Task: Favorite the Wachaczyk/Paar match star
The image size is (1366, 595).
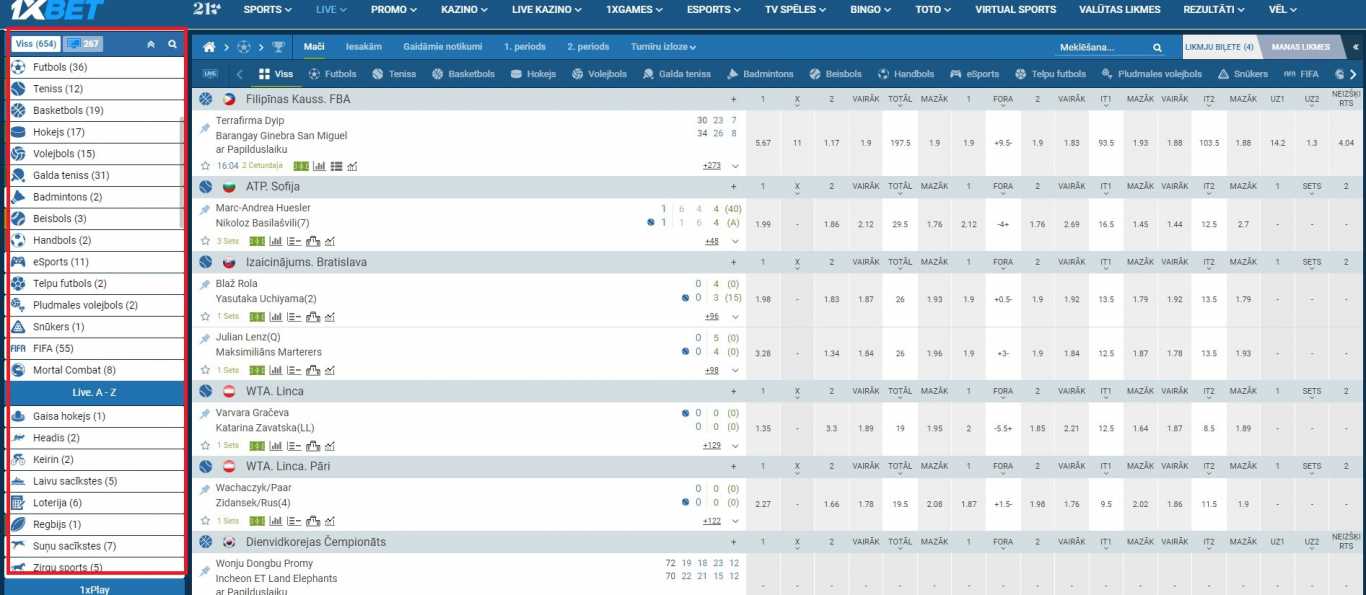Action: (x=206, y=521)
